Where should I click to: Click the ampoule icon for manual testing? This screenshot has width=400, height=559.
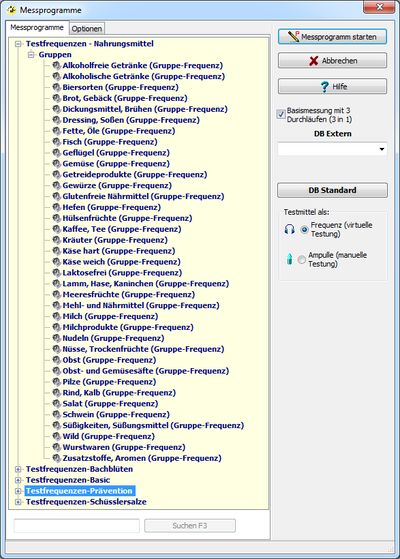[x=289, y=259]
